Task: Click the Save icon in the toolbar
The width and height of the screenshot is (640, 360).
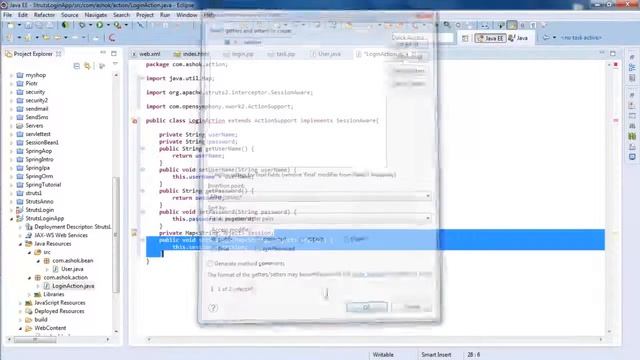Action: click(x=29, y=25)
